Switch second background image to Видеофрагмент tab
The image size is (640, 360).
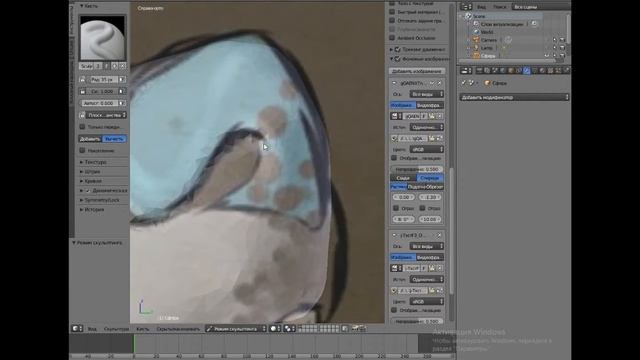tap(430, 258)
